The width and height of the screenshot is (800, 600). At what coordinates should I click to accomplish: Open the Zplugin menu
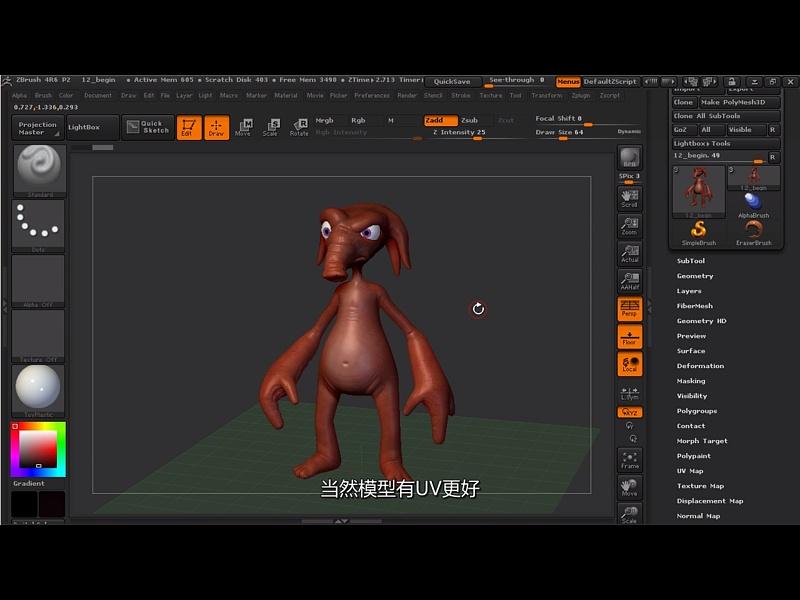click(x=581, y=95)
